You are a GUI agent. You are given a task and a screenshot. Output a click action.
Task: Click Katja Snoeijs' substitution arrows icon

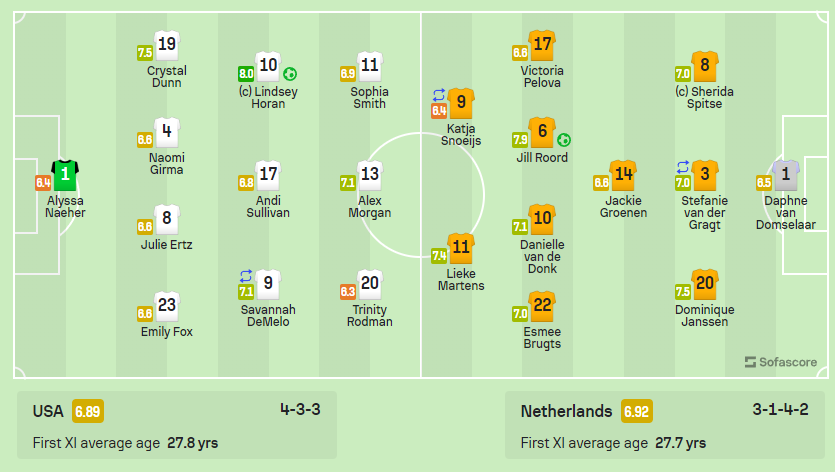[x=439, y=95]
